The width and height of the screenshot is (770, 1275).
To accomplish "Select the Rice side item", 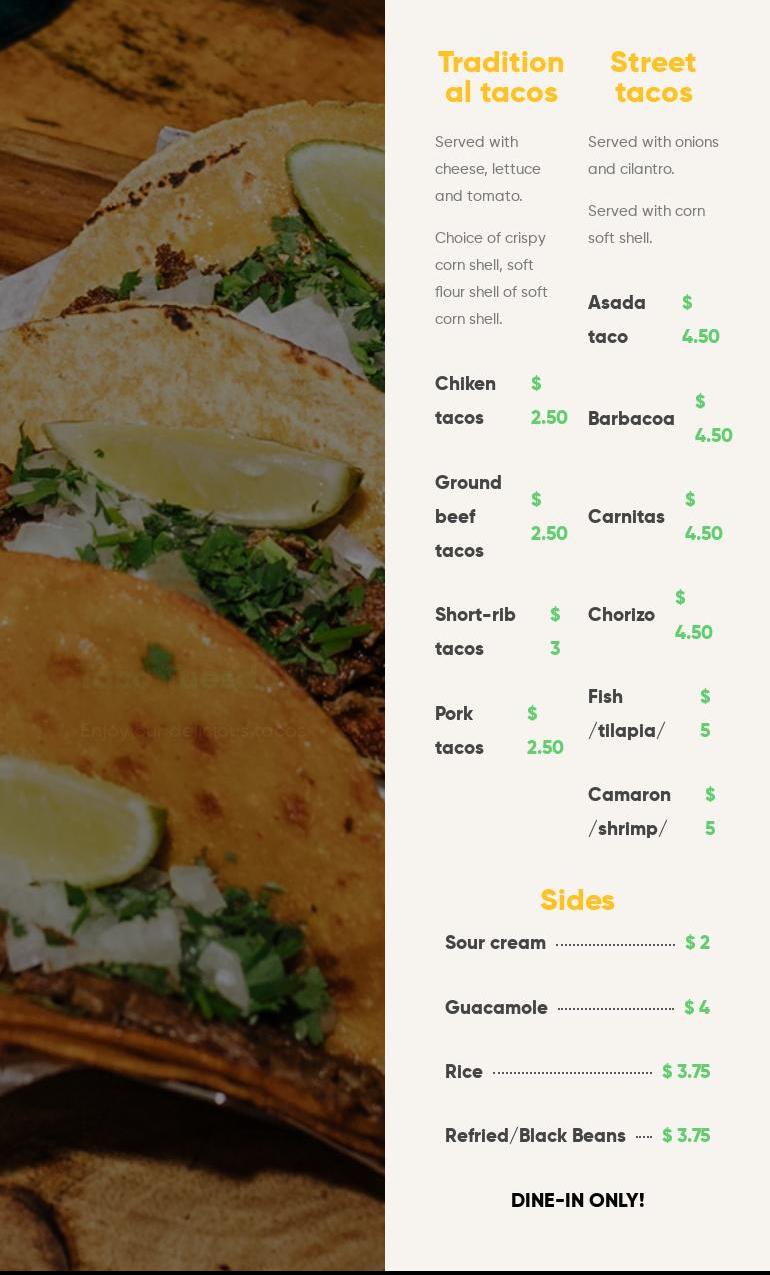I will pyautogui.click(x=464, y=1072).
